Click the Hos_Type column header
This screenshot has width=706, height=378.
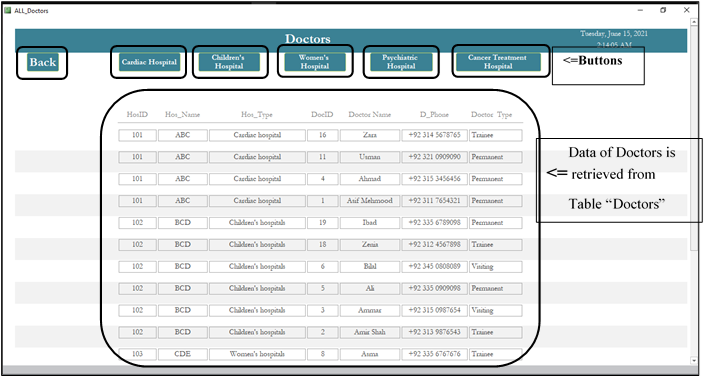point(257,115)
